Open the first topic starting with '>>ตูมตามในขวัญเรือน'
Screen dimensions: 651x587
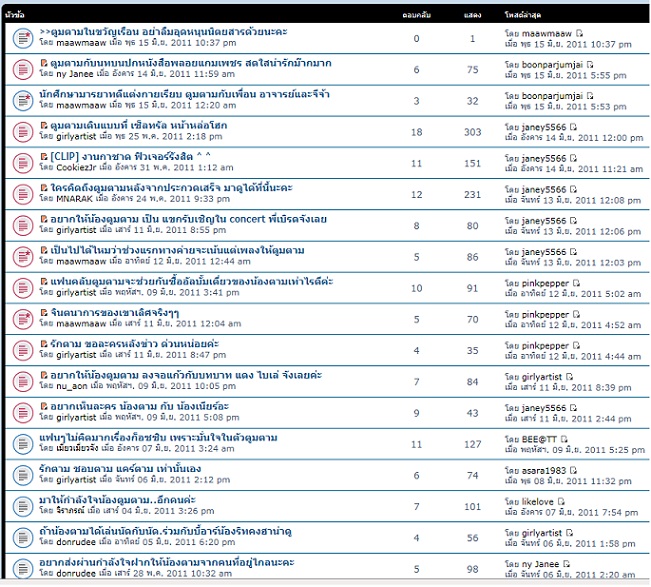pos(163,32)
